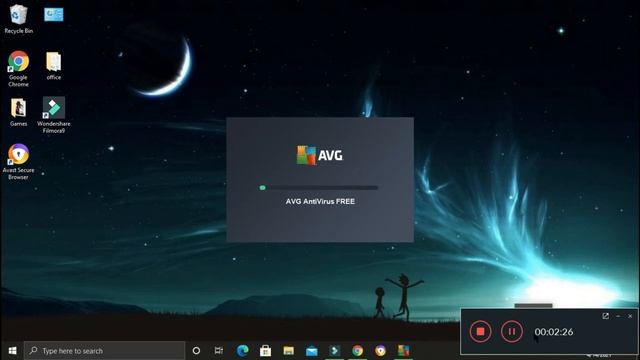Open the Recycle Bin desktop icon
The height and width of the screenshot is (360, 640).
[x=18, y=19]
